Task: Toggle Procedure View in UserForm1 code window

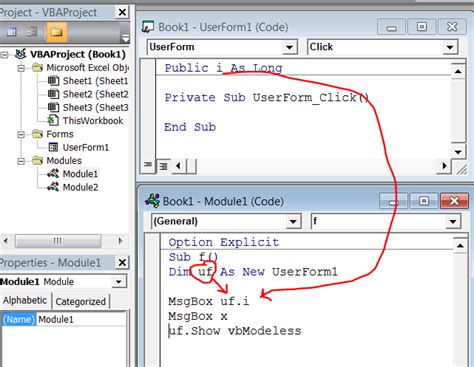Action: tap(148, 165)
